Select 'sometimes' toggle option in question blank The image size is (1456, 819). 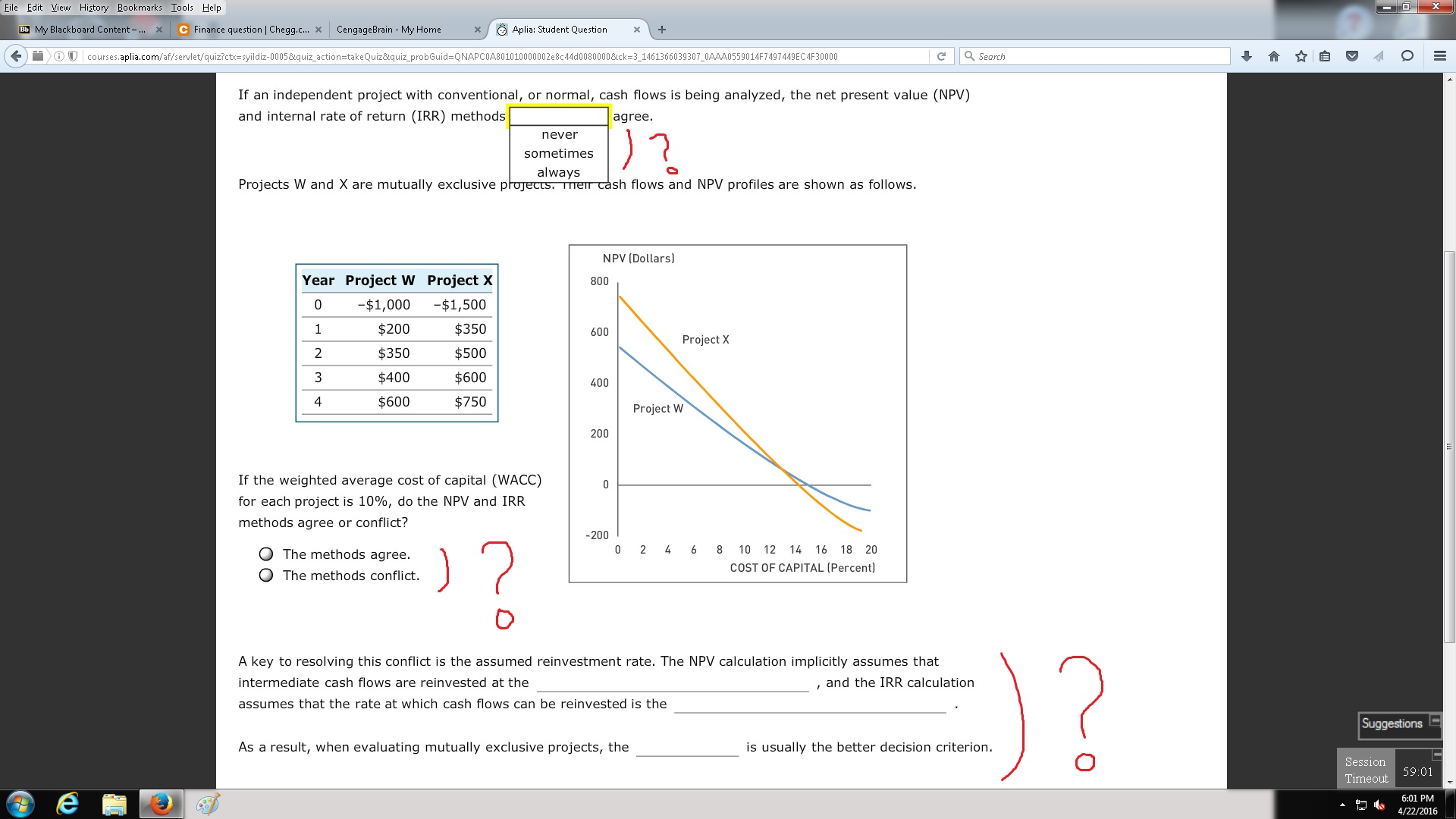[558, 153]
